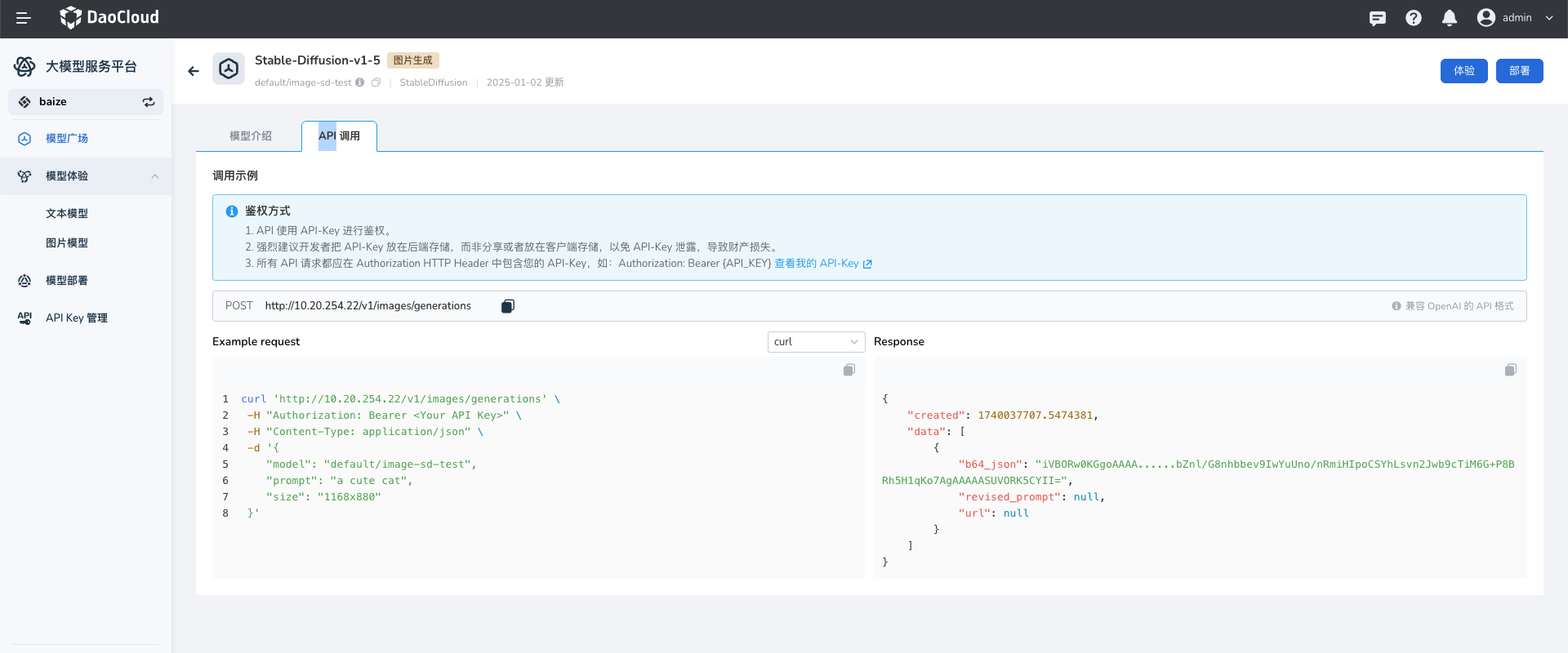The height and width of the screenshot is (653, 1568).
Task: Click the Stable-Diffusion-v1-5 title
Action: coord(318,60)
